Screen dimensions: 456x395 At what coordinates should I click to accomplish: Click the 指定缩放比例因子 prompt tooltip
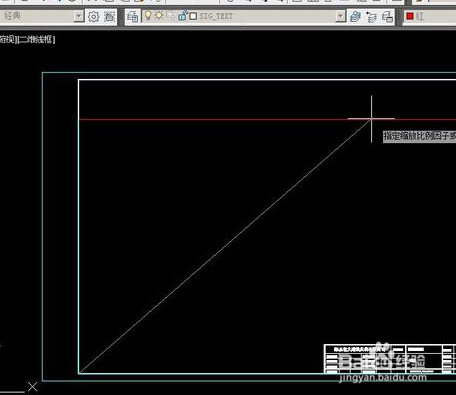pyautogui.click(x=419, y=136)
